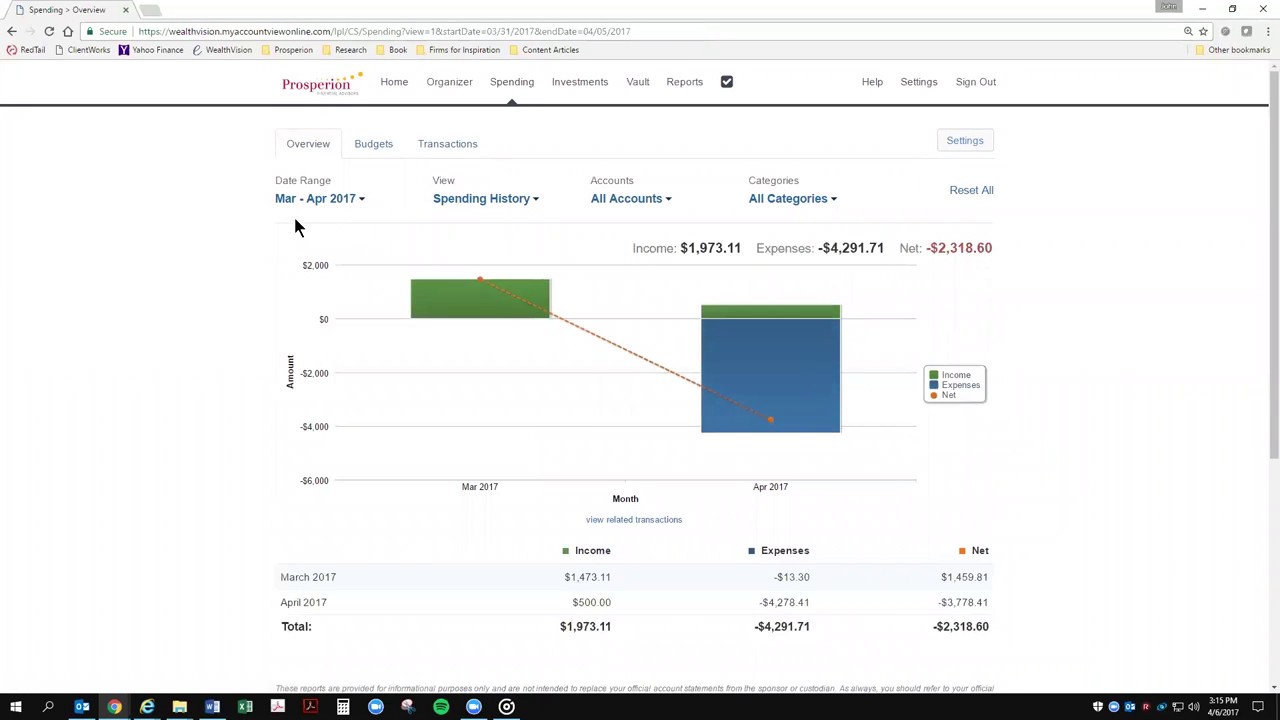Click the green Income bar for March 2017
The width and height of the screenshot is (1280, 720).
479,298
